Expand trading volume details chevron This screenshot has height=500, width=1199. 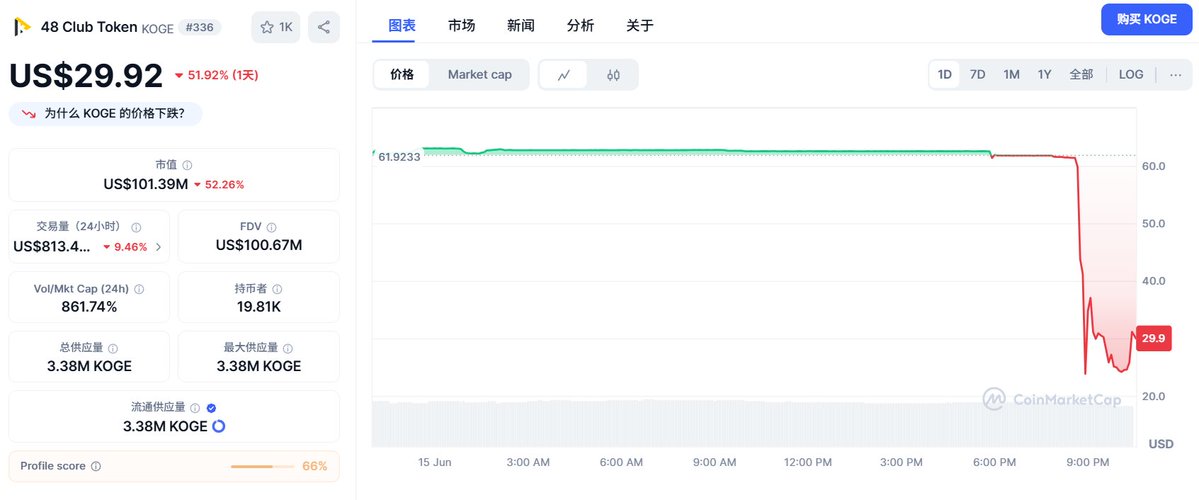tap(158, 247)
